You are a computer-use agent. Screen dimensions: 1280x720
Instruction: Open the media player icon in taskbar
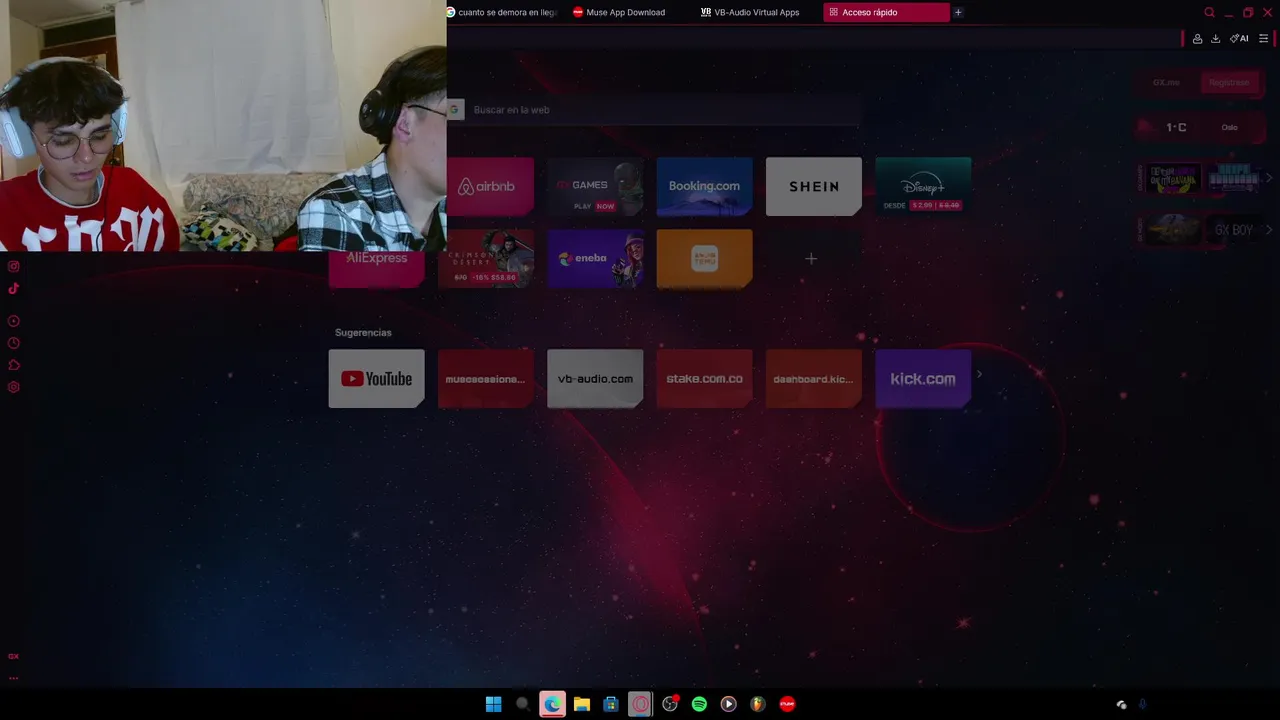tap(728, 704)
